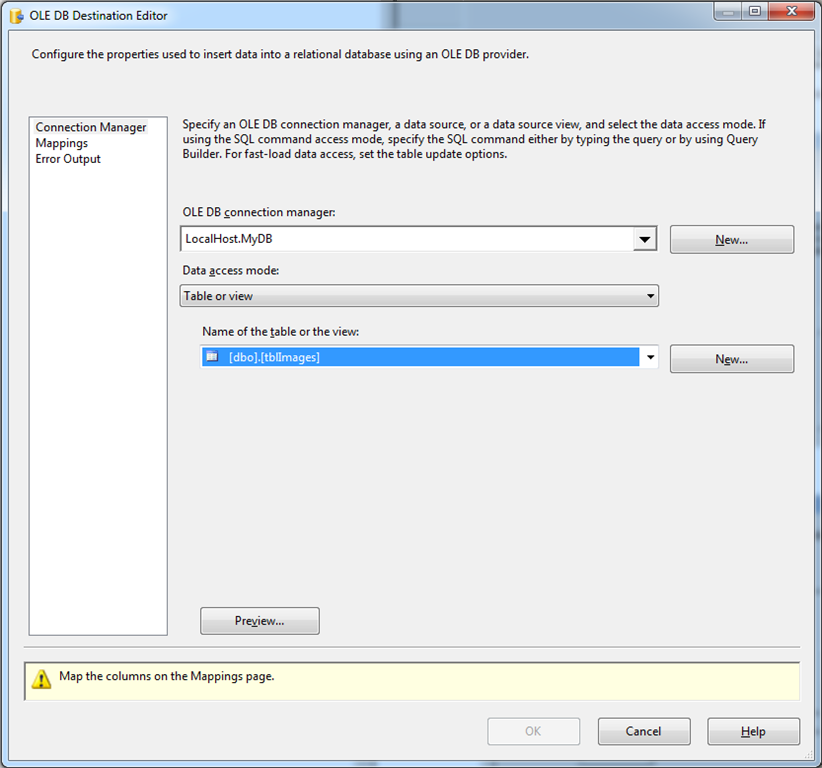Expand the table or view name dropdown
Viewport: 822px width, 768px height.
[x=650, y=356]
